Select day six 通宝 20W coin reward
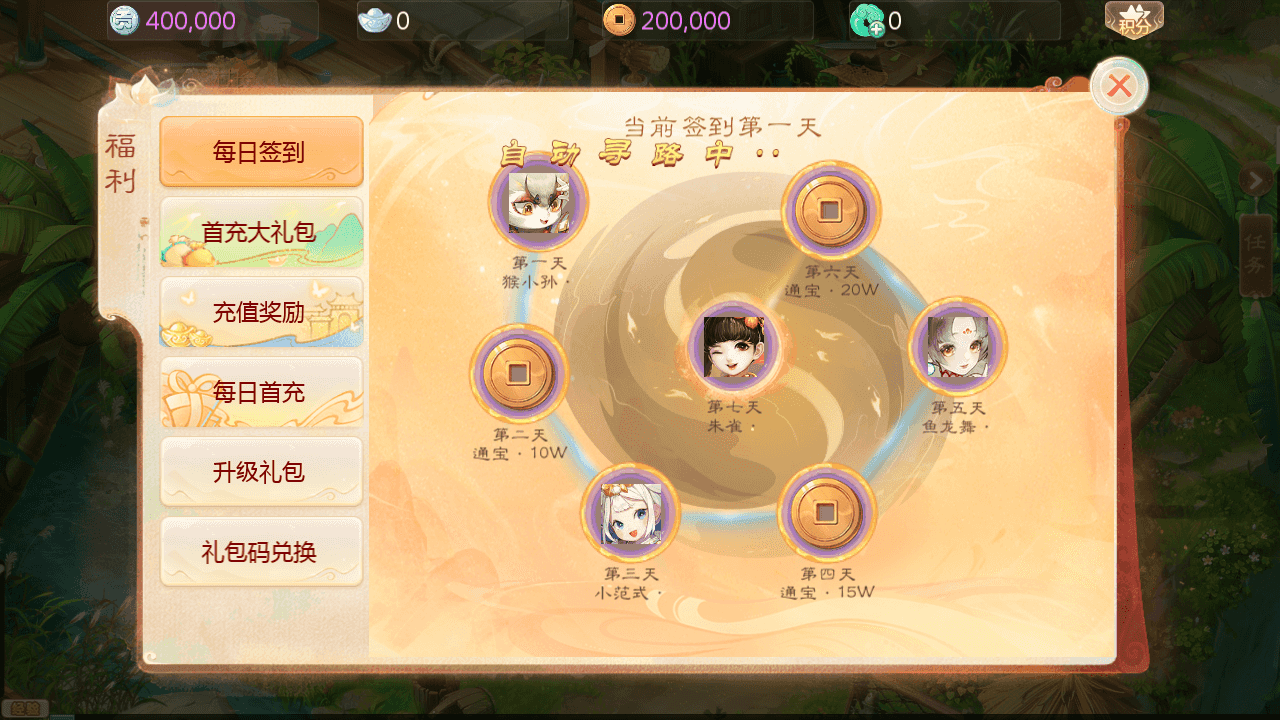1280x720 pixels. click(830, 211)
